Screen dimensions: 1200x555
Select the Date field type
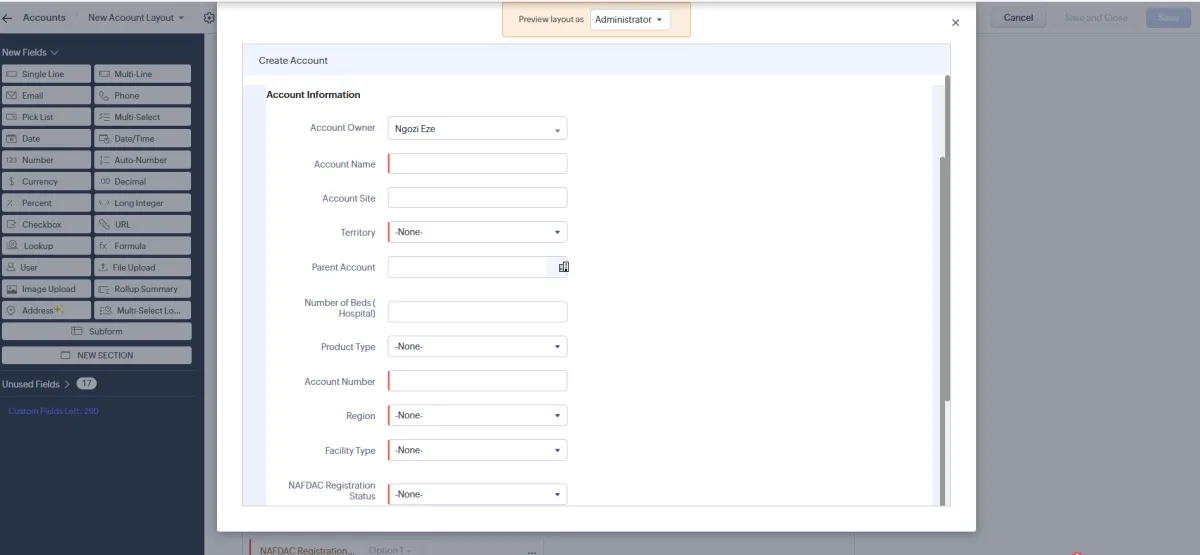(46, 139)
